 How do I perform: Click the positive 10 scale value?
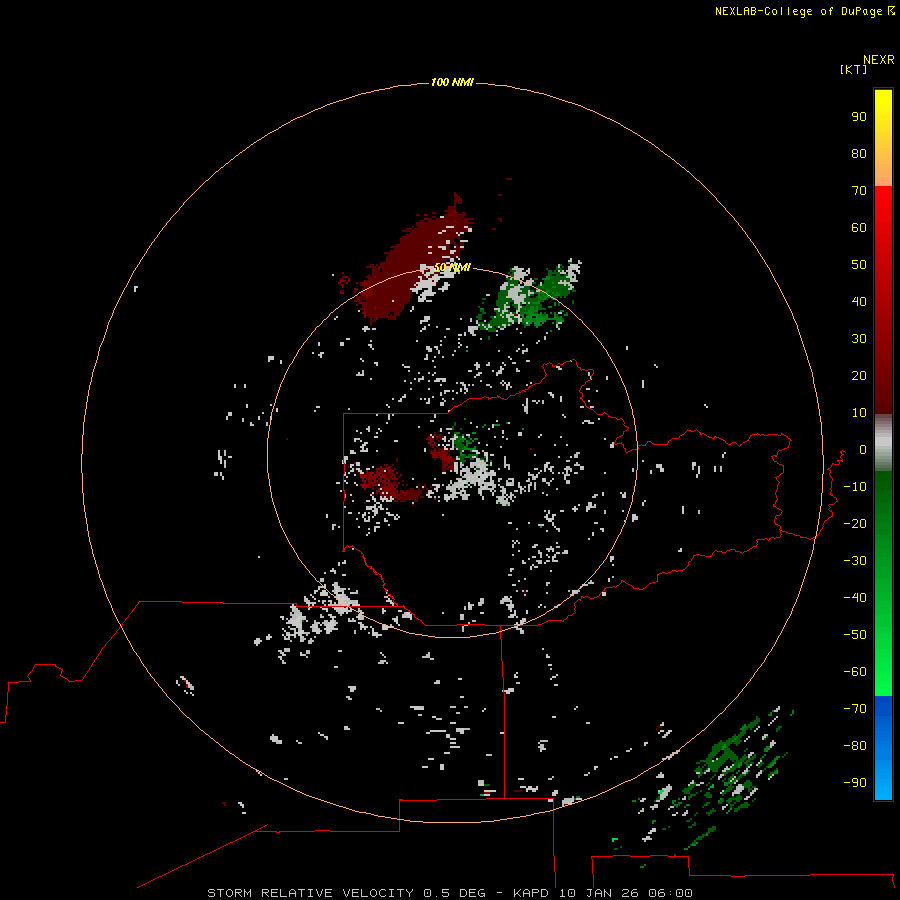[x=859, y=413]
